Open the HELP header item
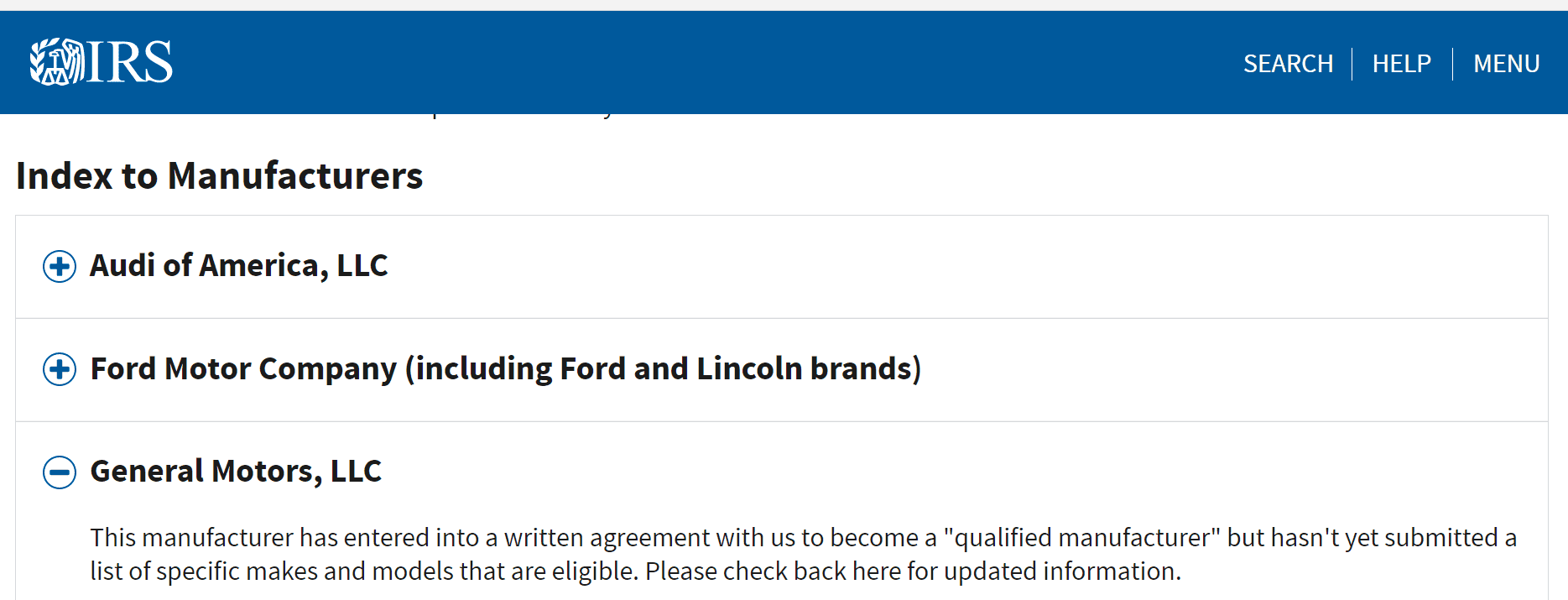Screen dimensions: 1568x600 click(1401, 64)
